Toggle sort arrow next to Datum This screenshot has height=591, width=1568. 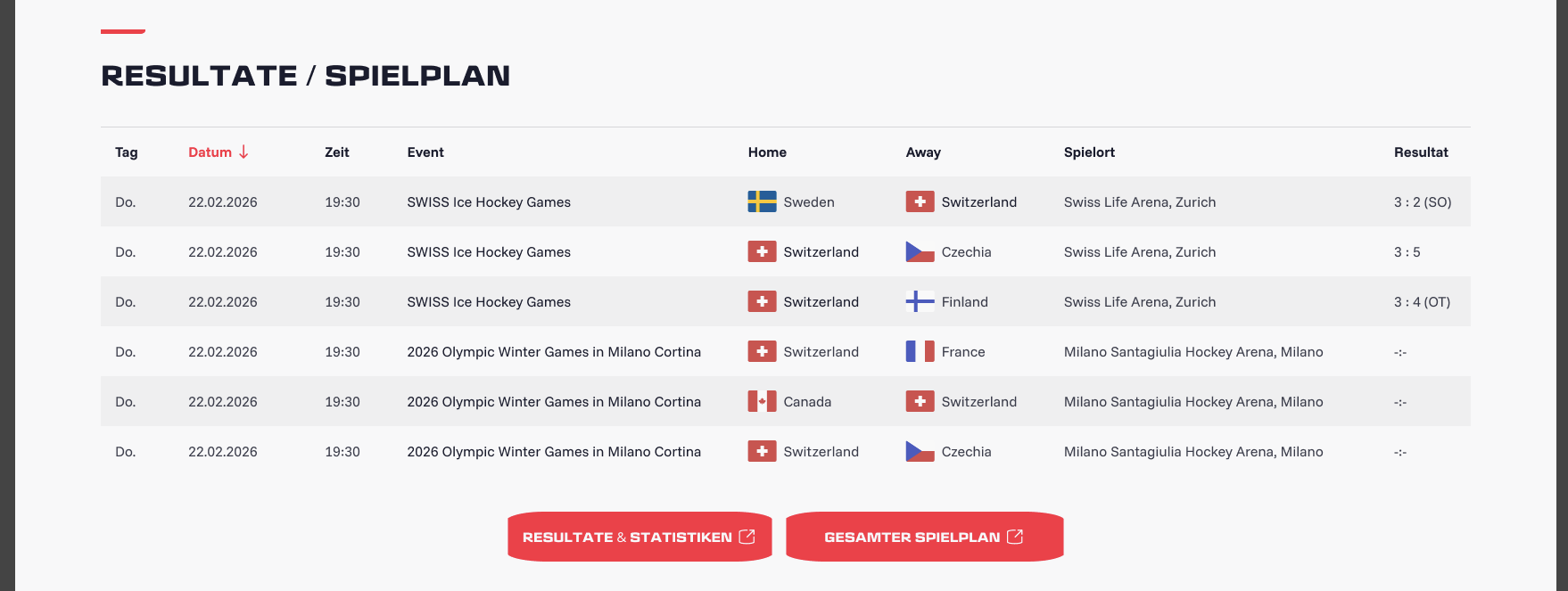pos(243,152)
